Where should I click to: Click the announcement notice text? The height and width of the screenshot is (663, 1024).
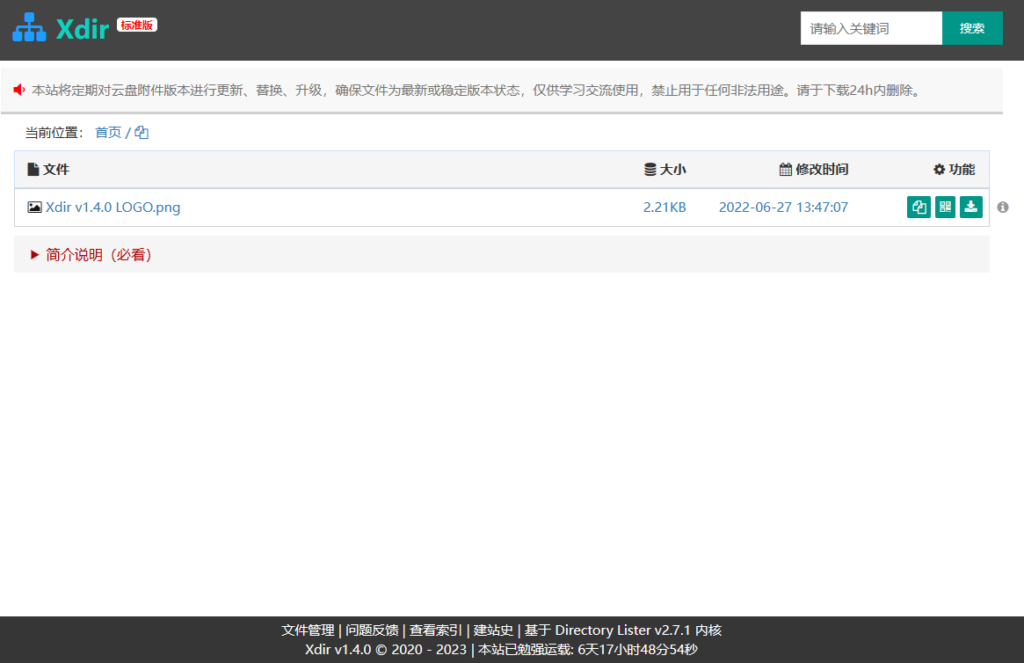coord(477,90)
